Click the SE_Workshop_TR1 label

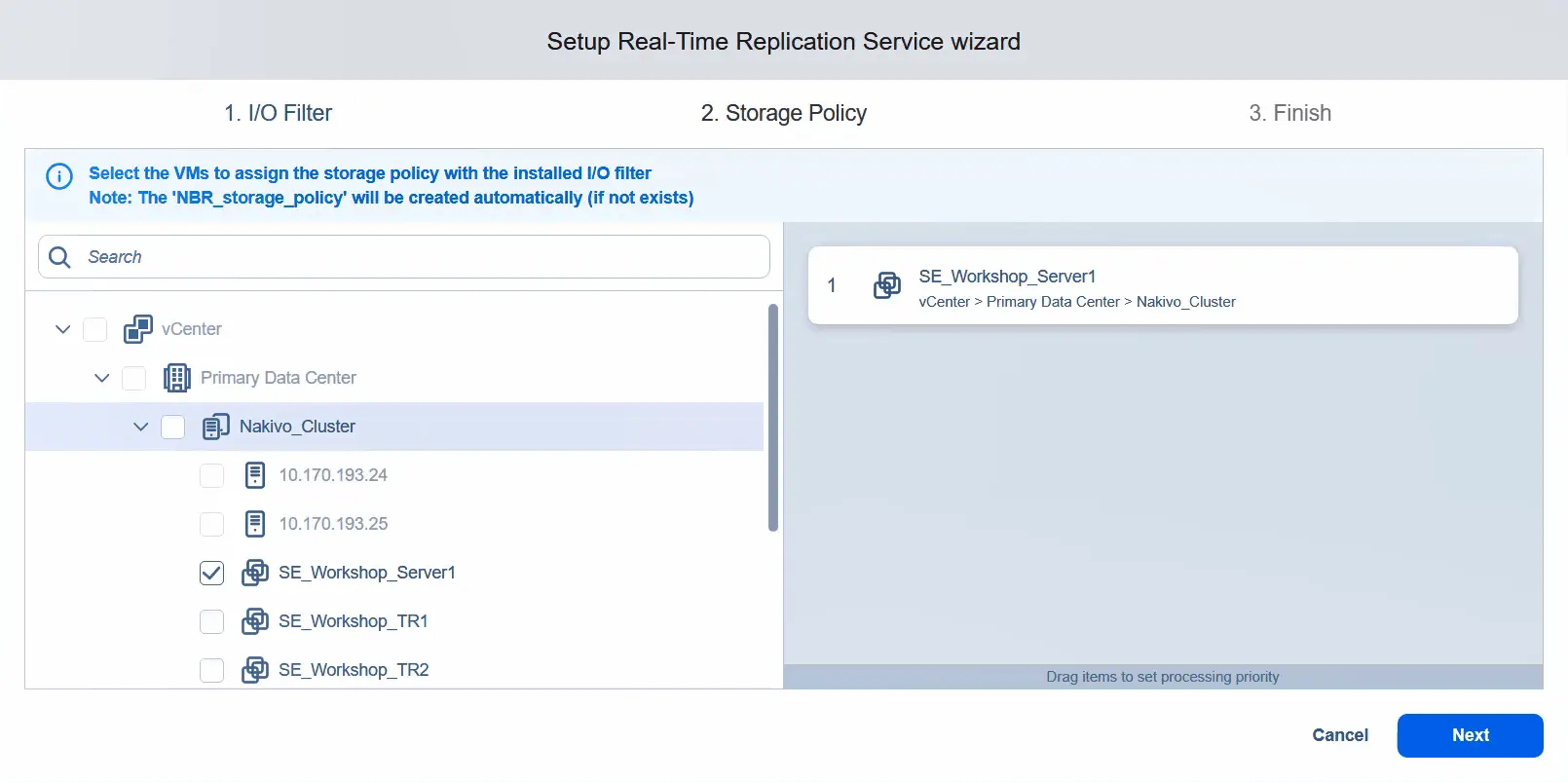354,621
